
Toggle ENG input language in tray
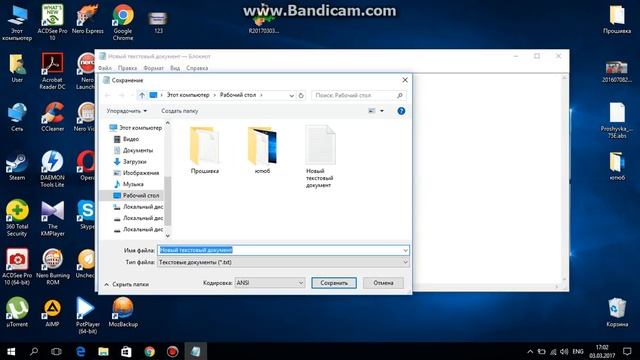coord(578,351)
